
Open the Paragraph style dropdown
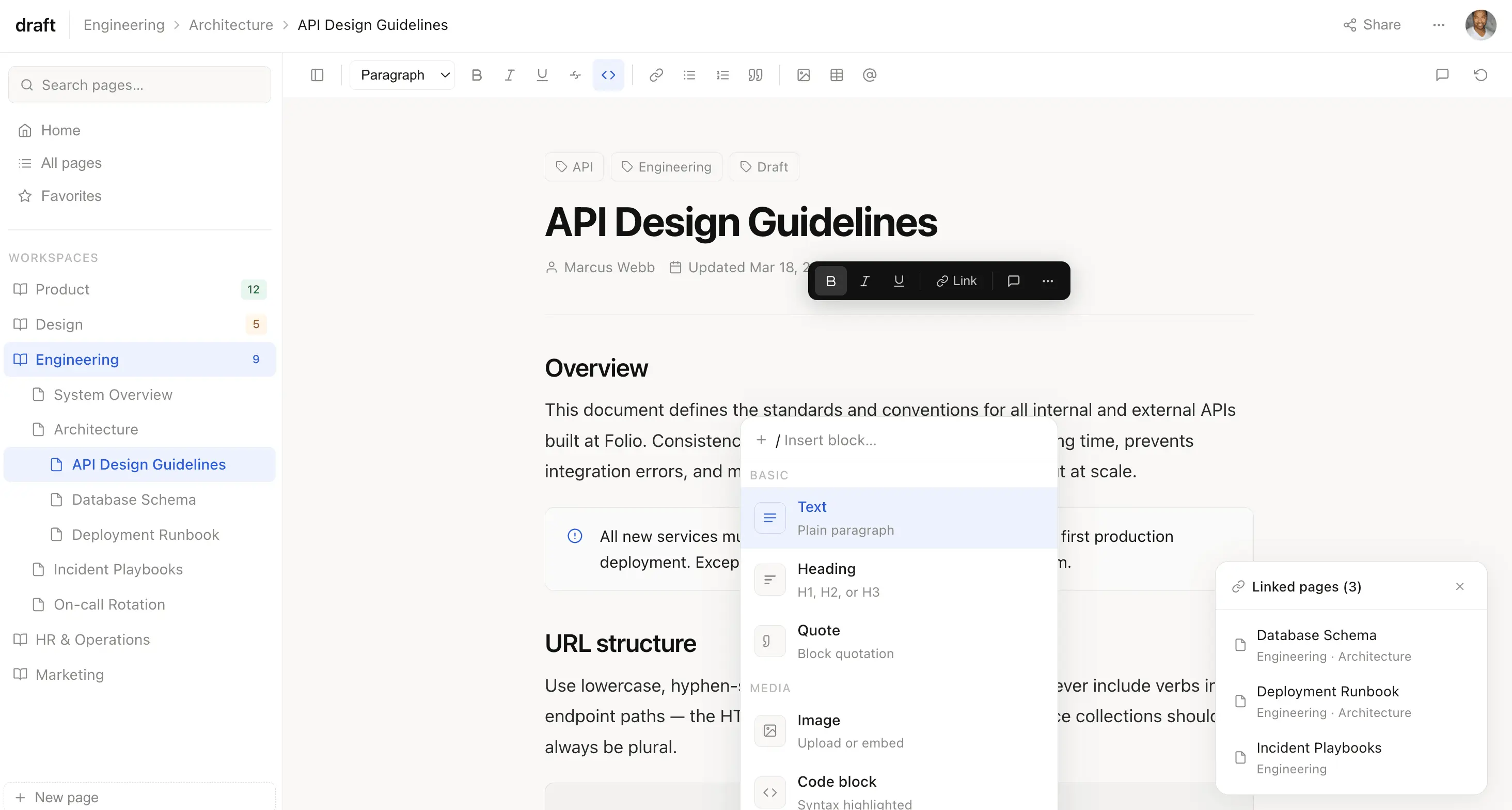403,75
